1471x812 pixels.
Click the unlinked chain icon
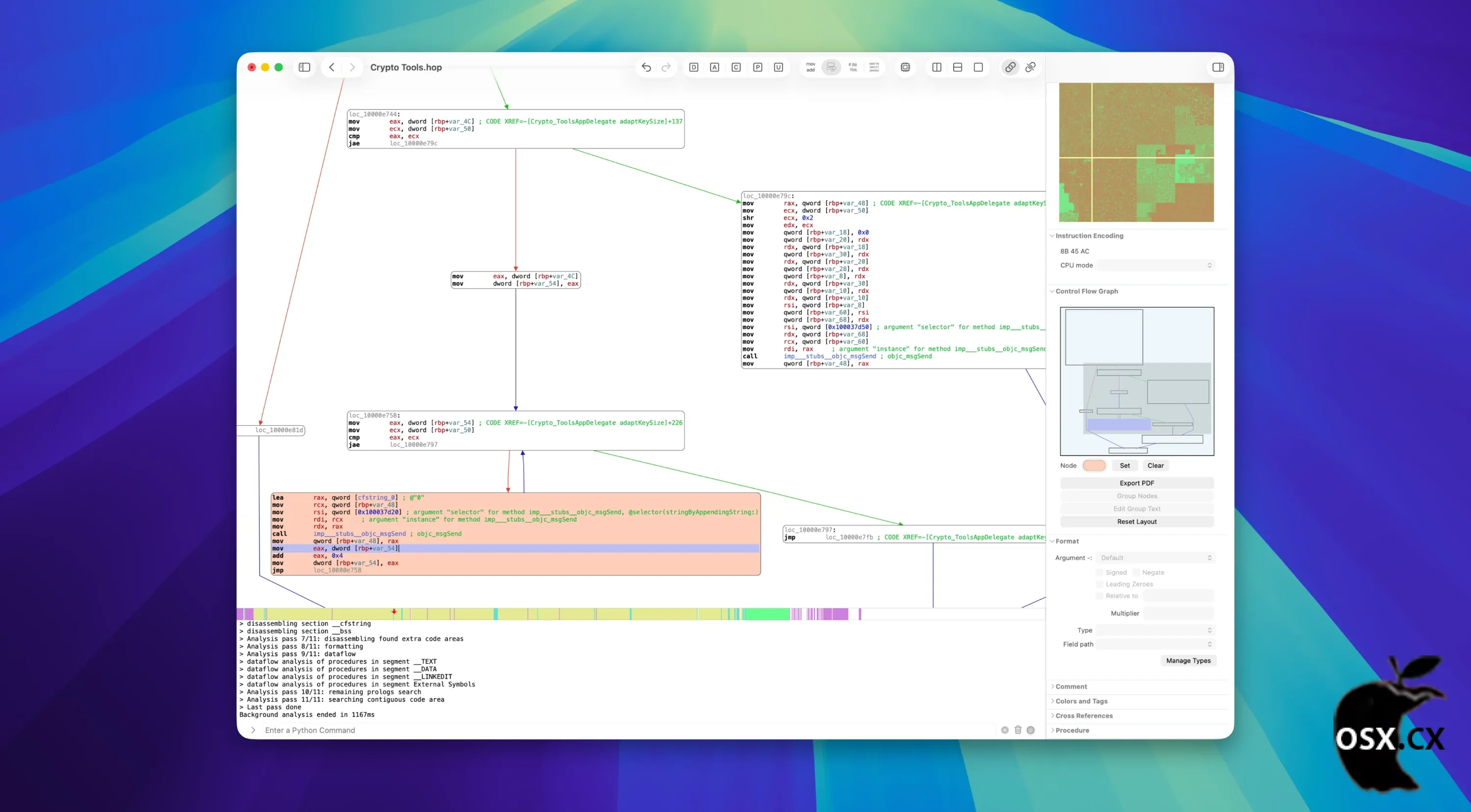pyautogui.click(x=1031, y=67)
